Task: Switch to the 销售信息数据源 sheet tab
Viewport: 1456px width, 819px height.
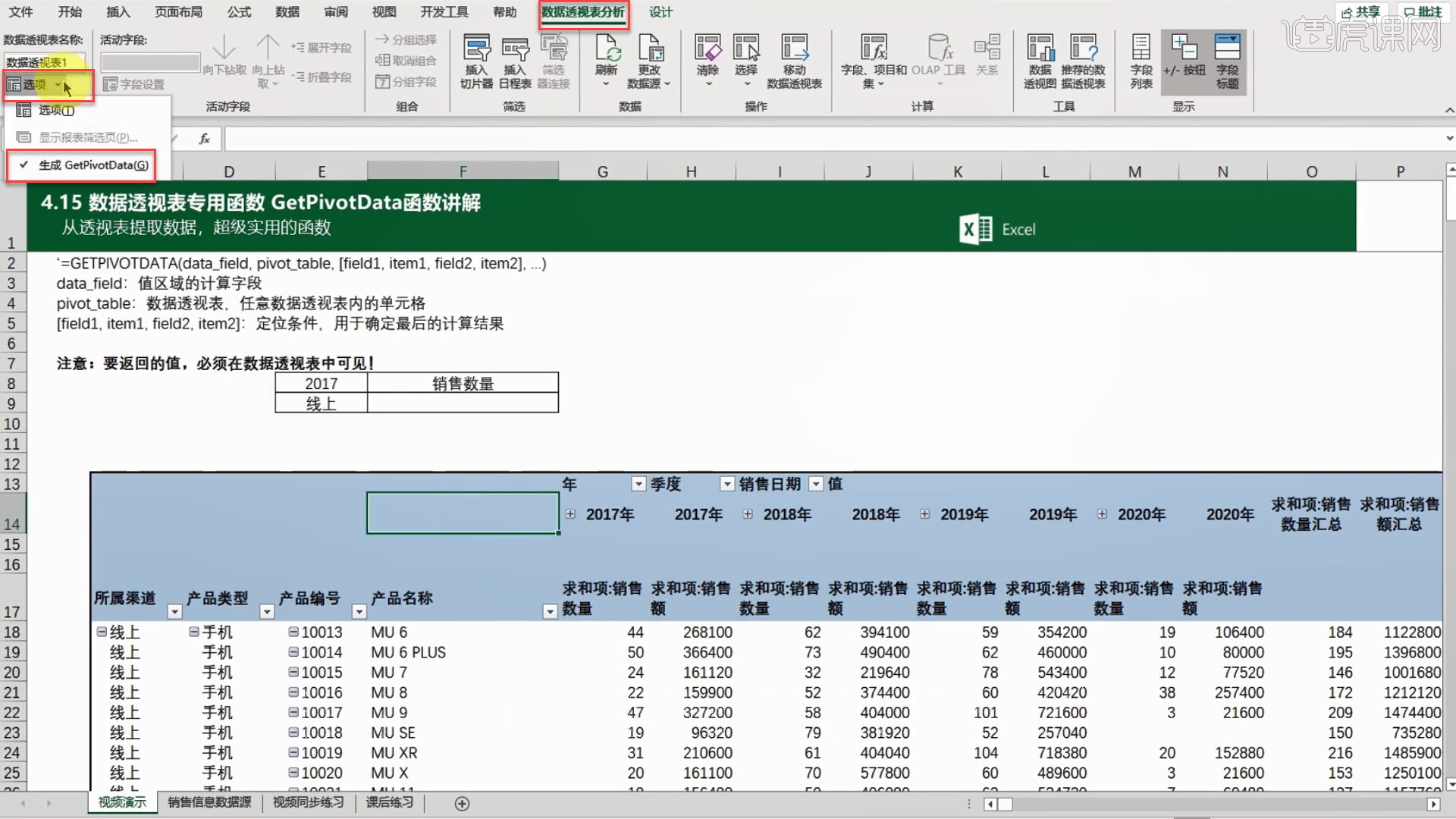Action: [209, 802]
